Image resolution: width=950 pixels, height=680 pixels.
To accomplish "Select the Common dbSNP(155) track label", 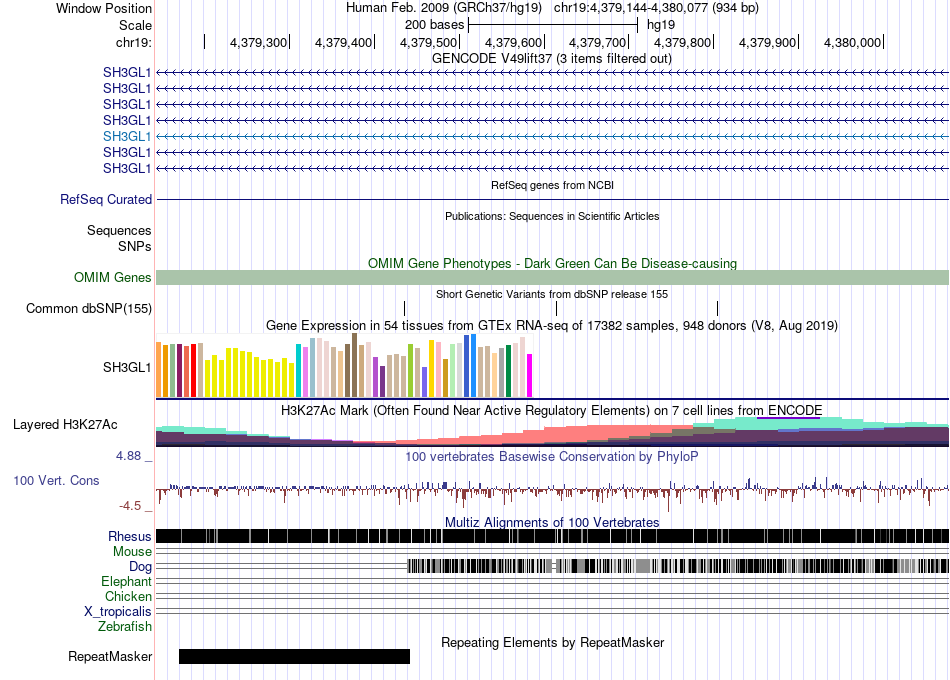I will 89,308.
